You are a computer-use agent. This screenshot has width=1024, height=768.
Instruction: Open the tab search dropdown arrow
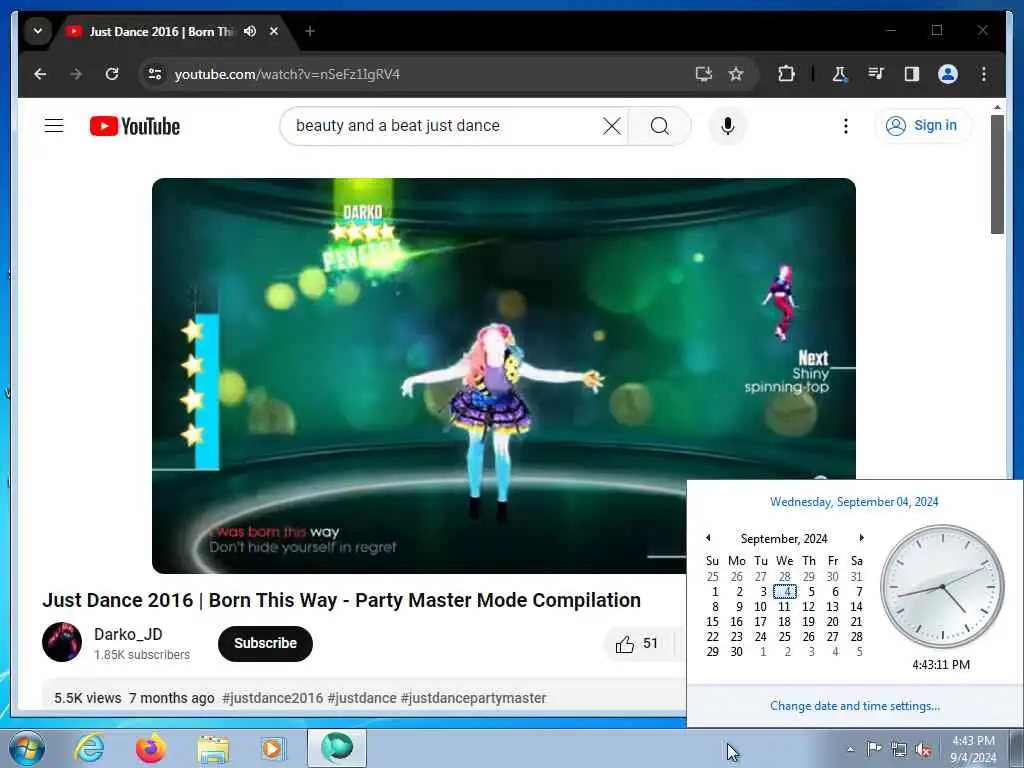38,31
